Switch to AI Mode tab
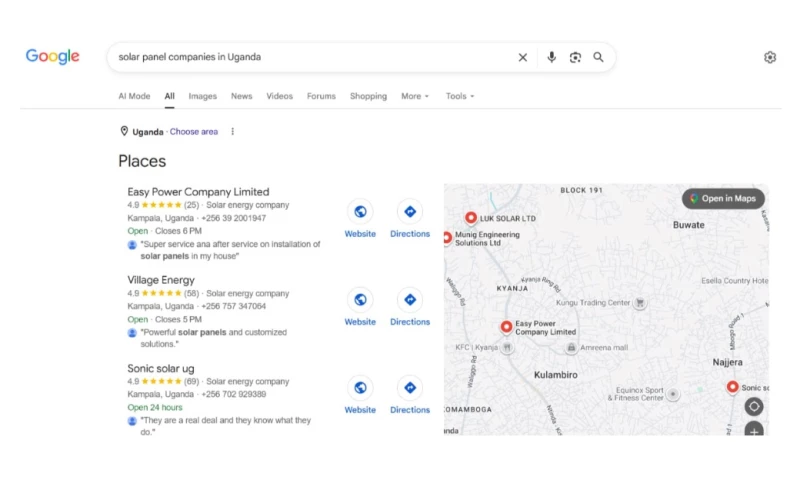The image size is (800, 480). [x=134, y=96]
